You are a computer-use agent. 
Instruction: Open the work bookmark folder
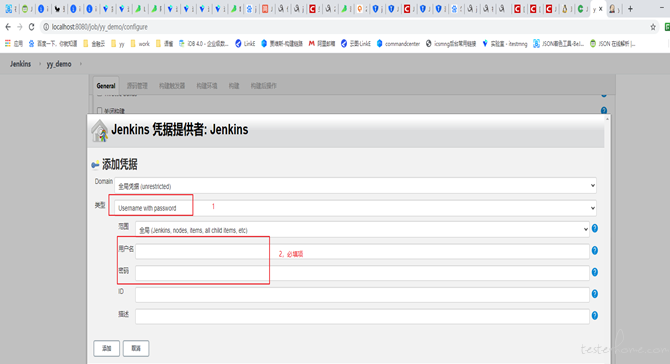pos(140,44)
